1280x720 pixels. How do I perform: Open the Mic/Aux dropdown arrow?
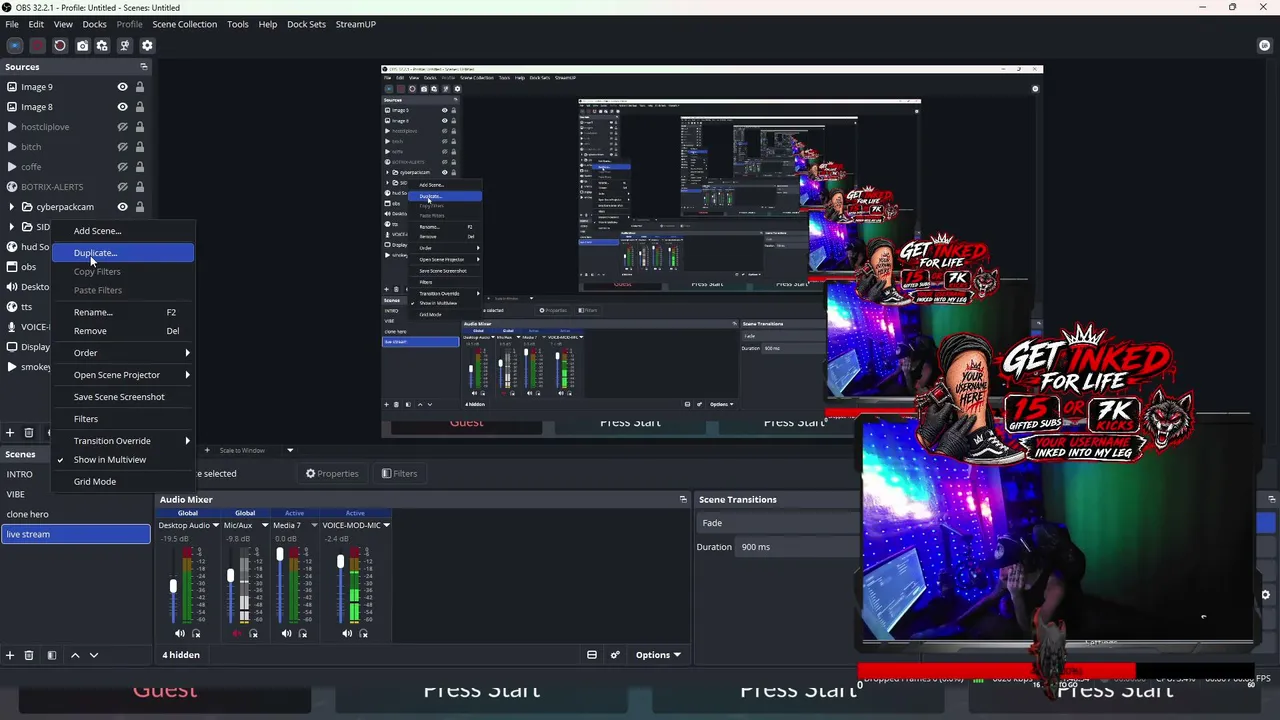click(265, 525)
